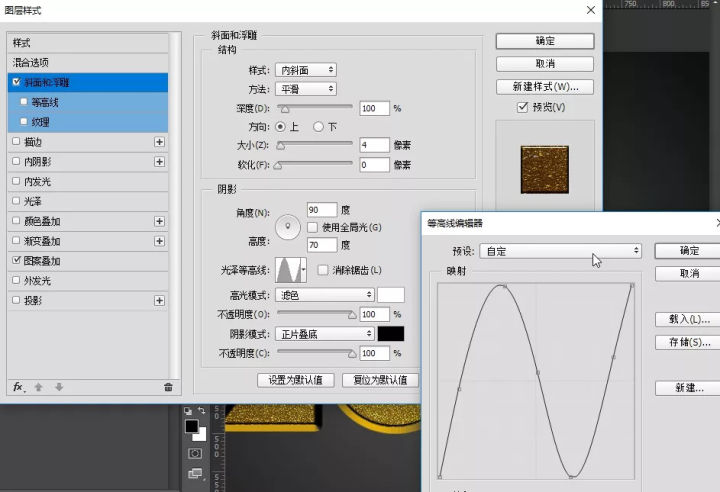Click the 新建样式(W)... button

[x=545, y=87]
